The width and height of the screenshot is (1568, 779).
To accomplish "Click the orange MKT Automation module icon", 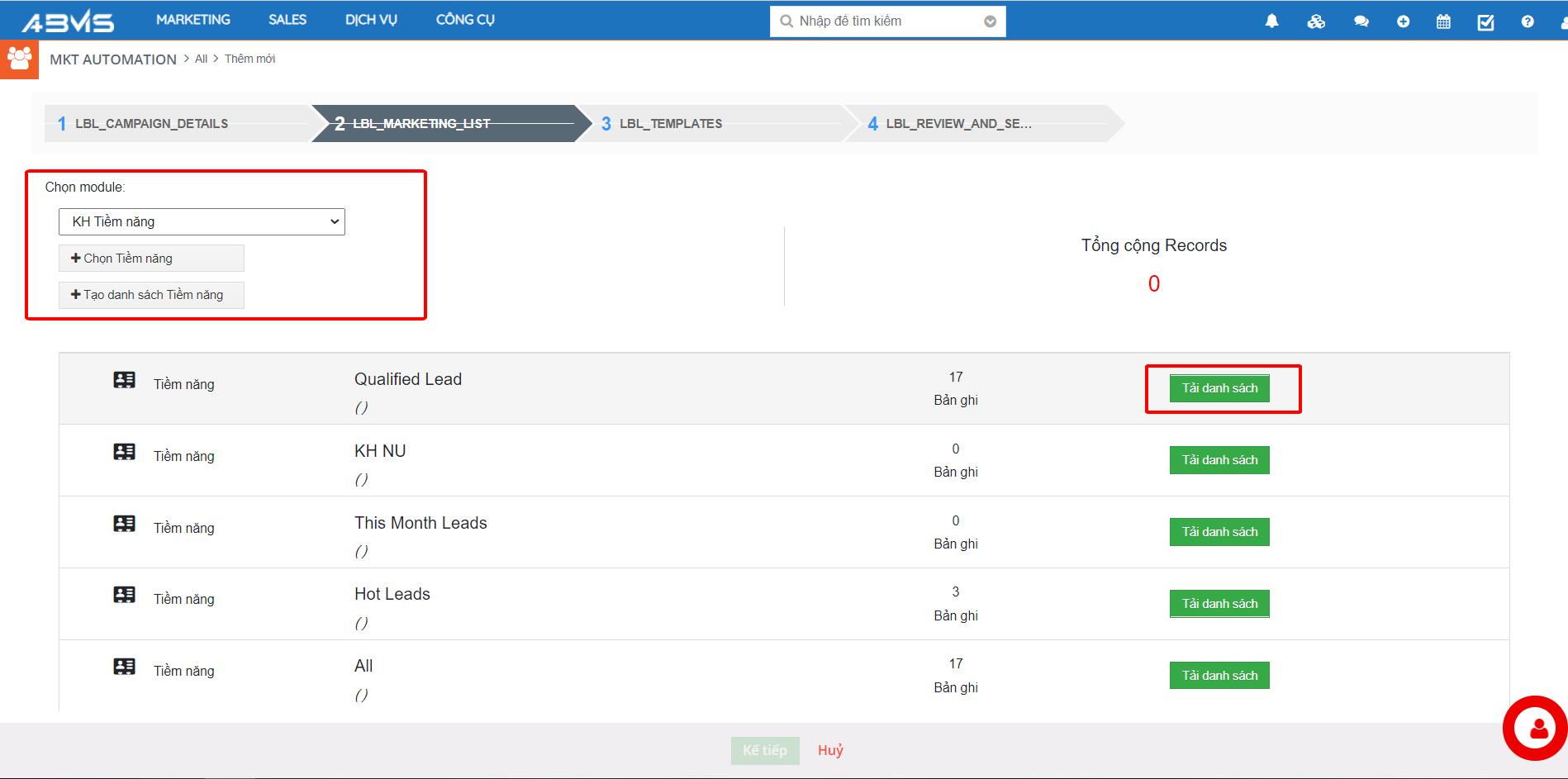I will pyautogui.click(x=19, y=59).
